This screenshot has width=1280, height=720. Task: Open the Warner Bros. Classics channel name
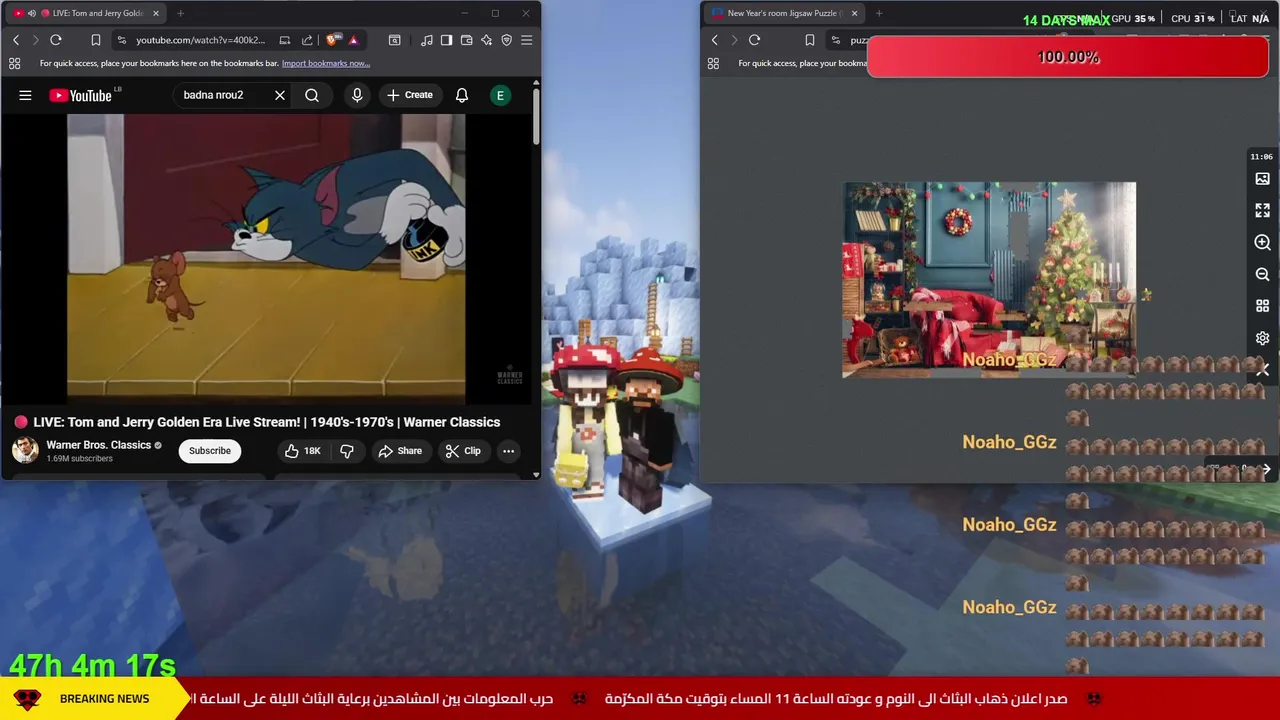(98, 445)
